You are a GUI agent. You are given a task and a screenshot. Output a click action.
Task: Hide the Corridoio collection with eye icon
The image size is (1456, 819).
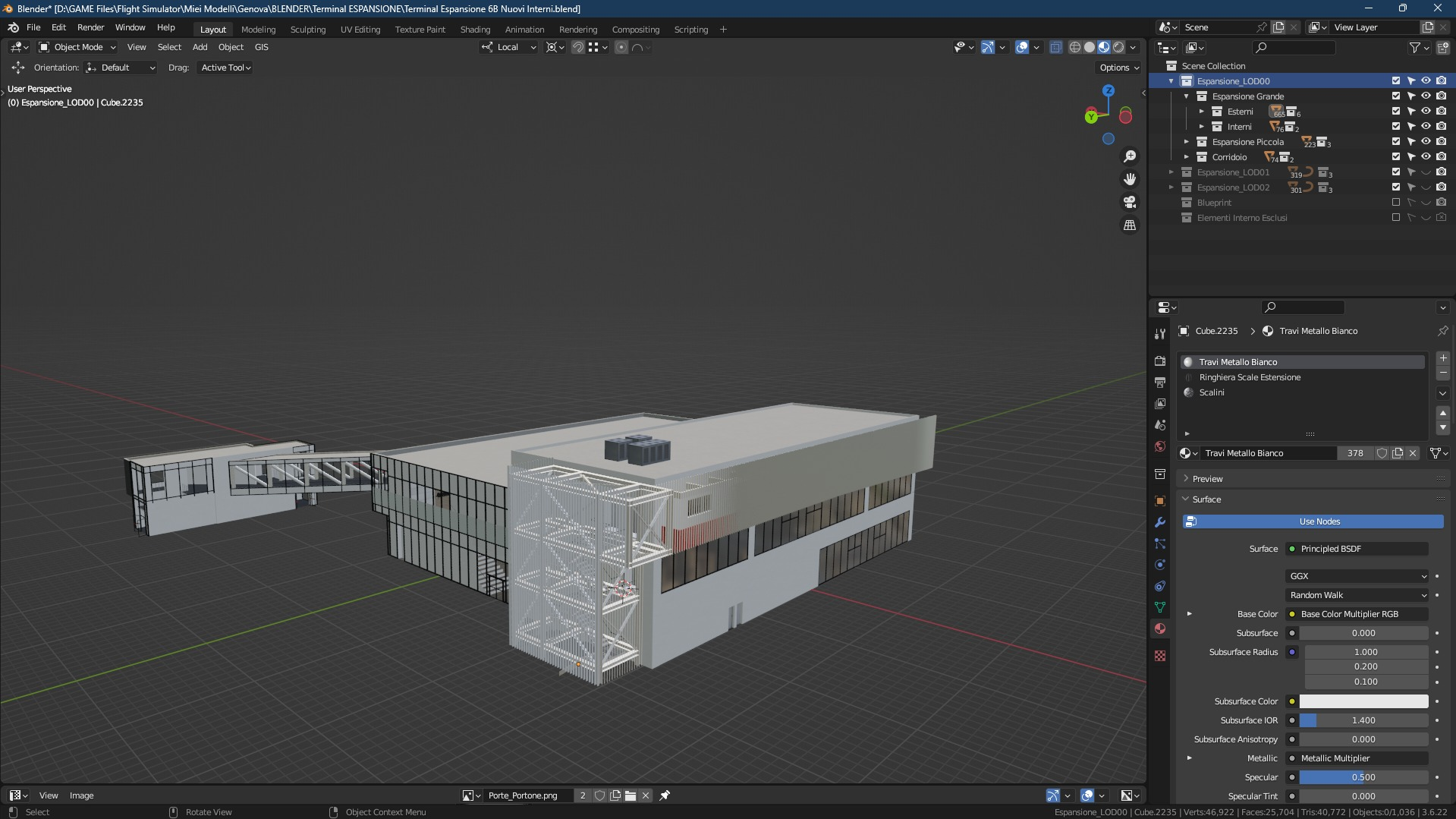point(1426,157)
